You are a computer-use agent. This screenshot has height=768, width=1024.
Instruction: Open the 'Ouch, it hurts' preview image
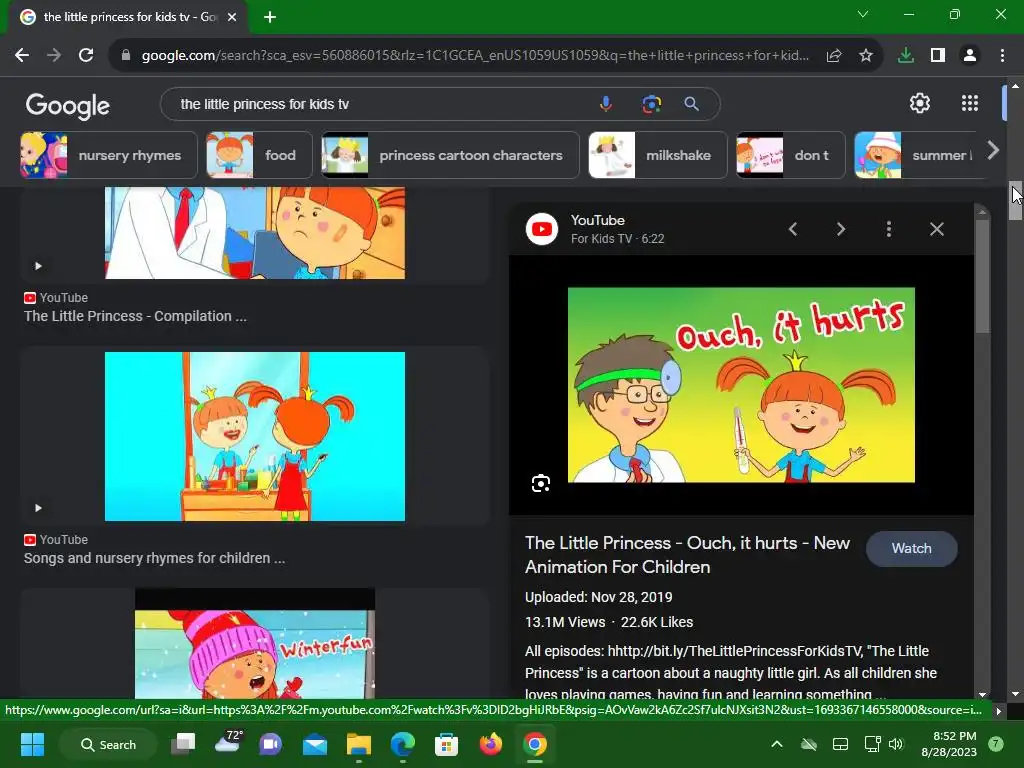pos(741,385)
